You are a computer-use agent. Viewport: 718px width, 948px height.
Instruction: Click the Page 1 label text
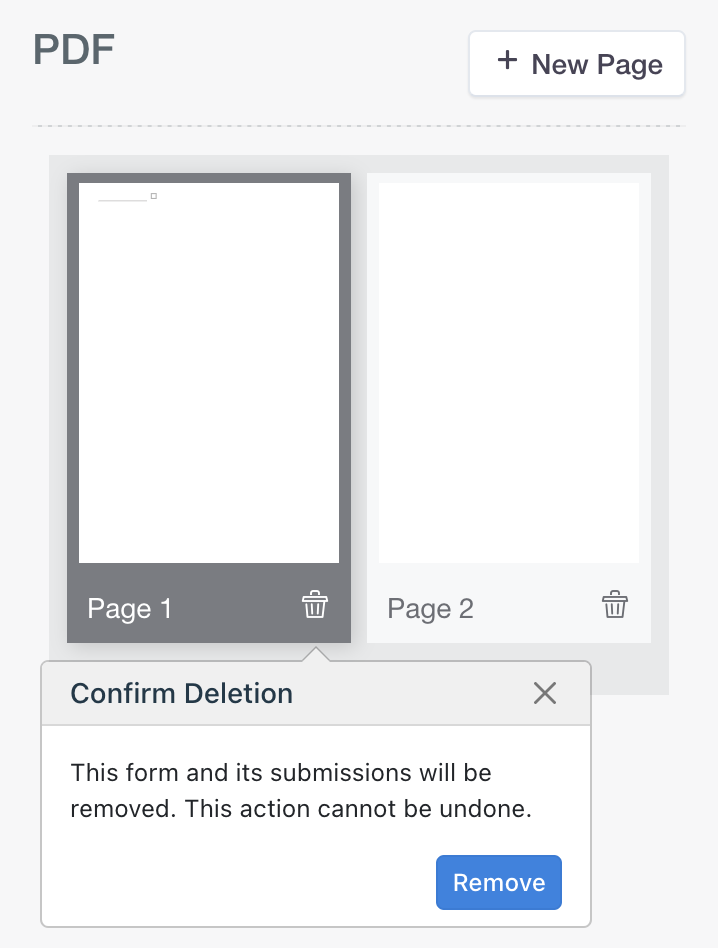[130, 608]
